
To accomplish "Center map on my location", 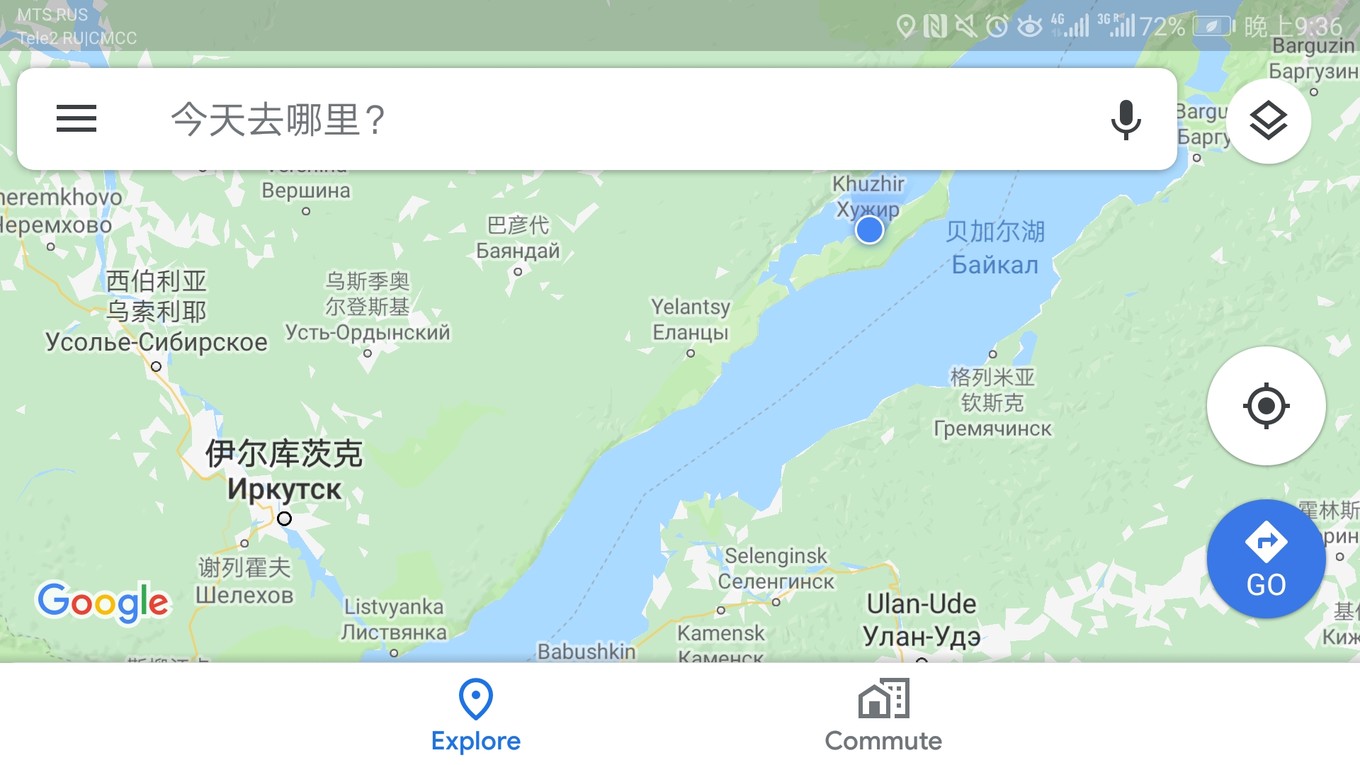I will 1266,406.
